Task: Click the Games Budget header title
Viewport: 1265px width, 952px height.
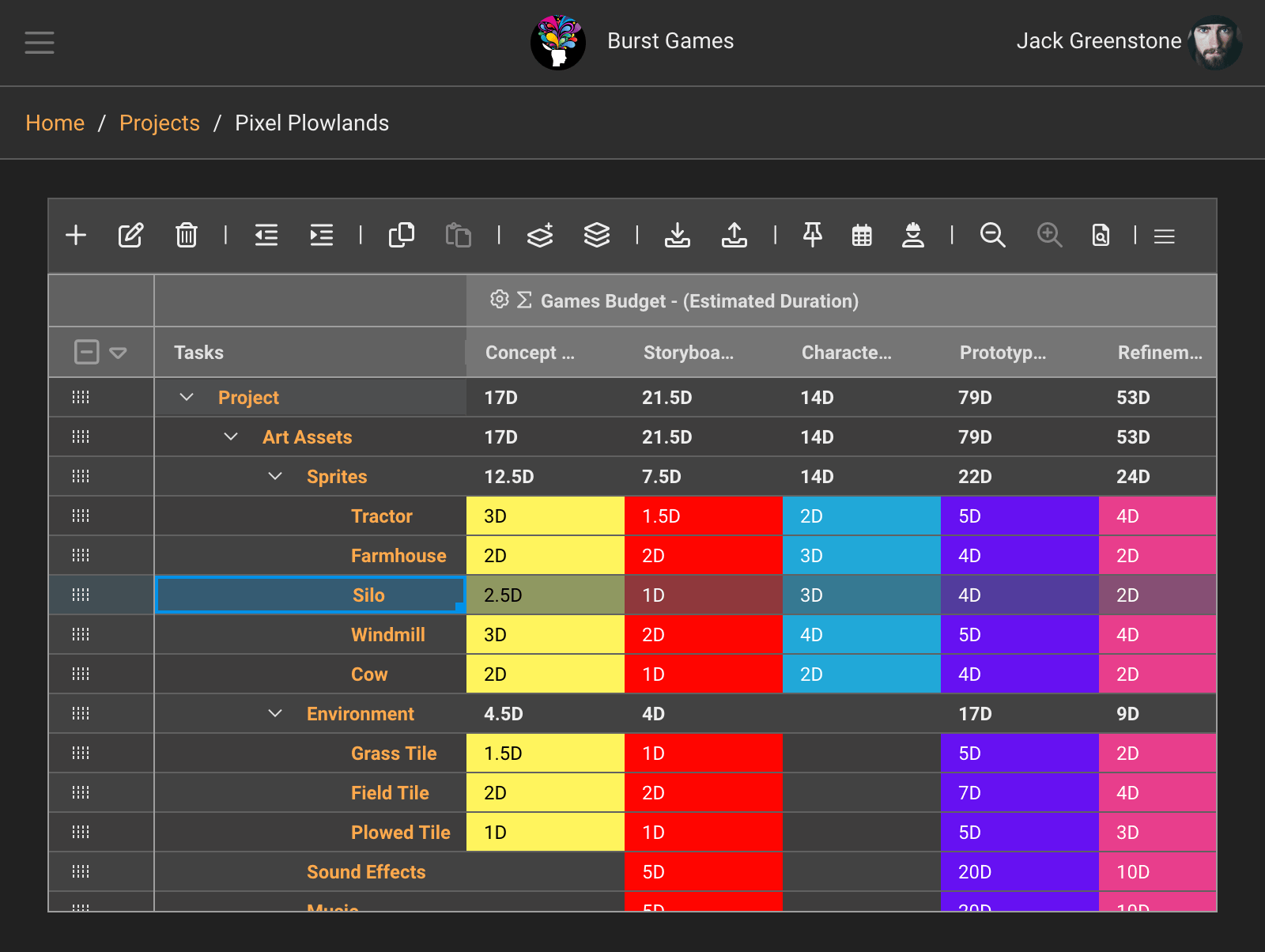Action: (x=700, y=301)
